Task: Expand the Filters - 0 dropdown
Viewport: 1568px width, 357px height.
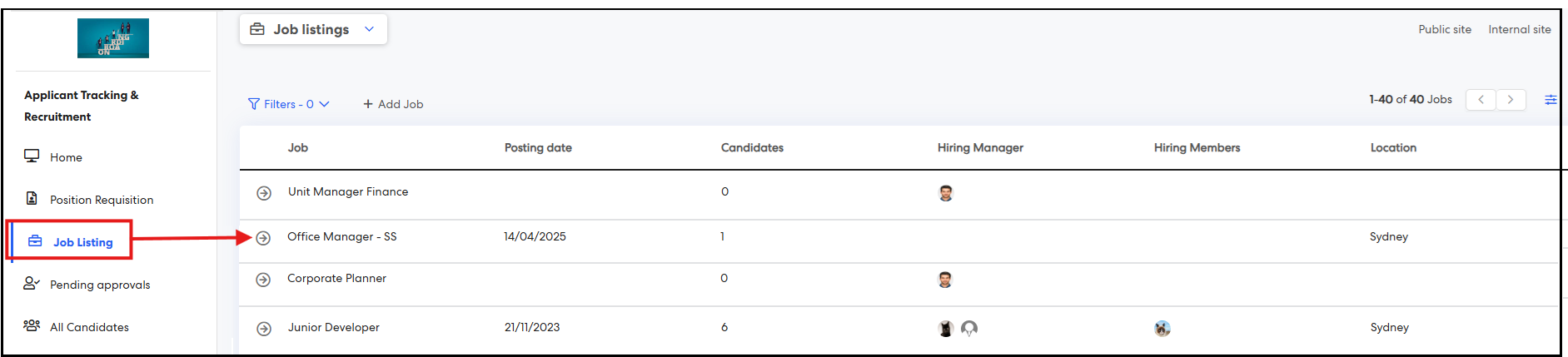Action: pyautogui.click(x=289, y=104)
